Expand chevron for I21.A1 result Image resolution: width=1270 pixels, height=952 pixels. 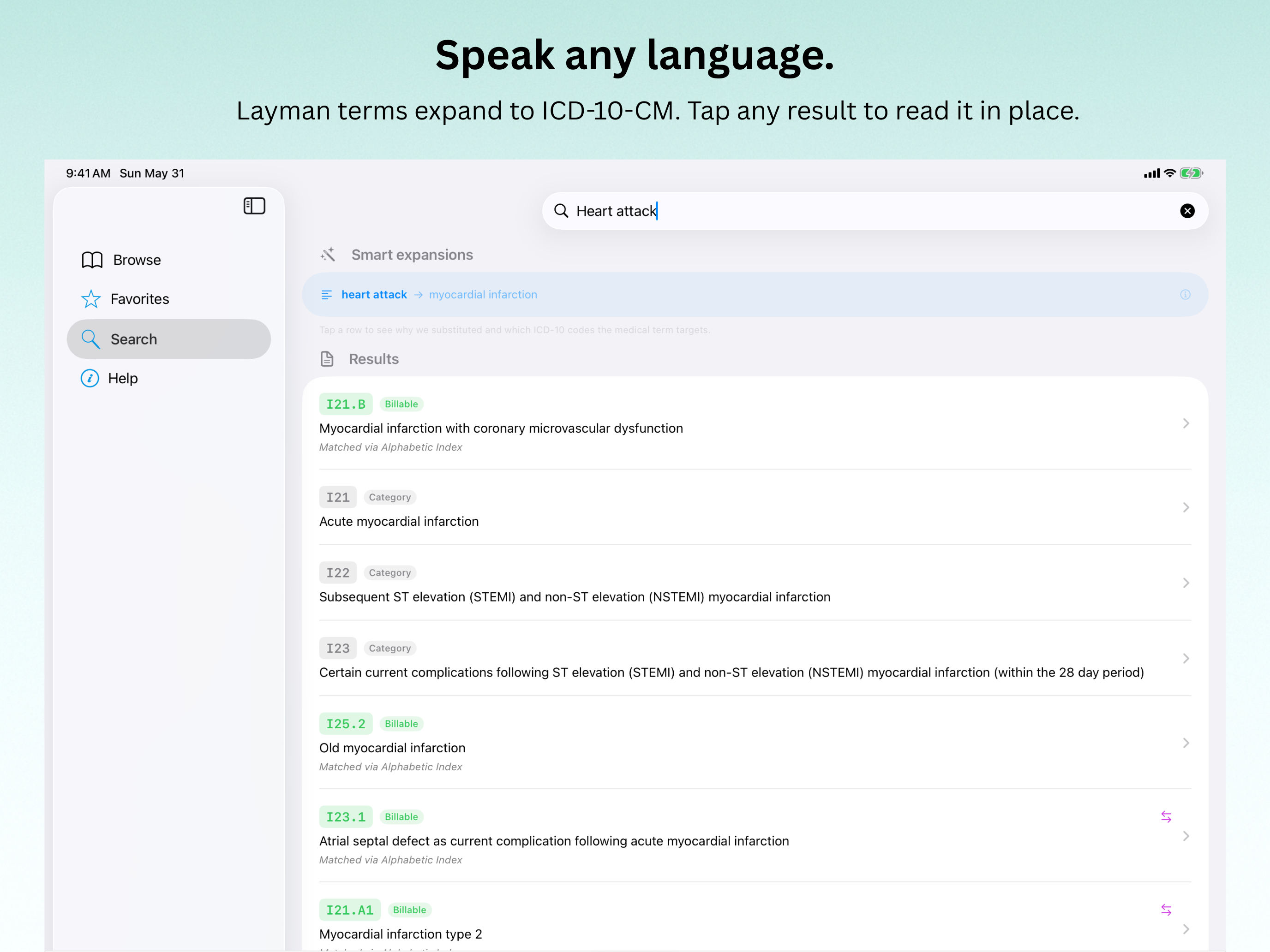(1186, 929)
